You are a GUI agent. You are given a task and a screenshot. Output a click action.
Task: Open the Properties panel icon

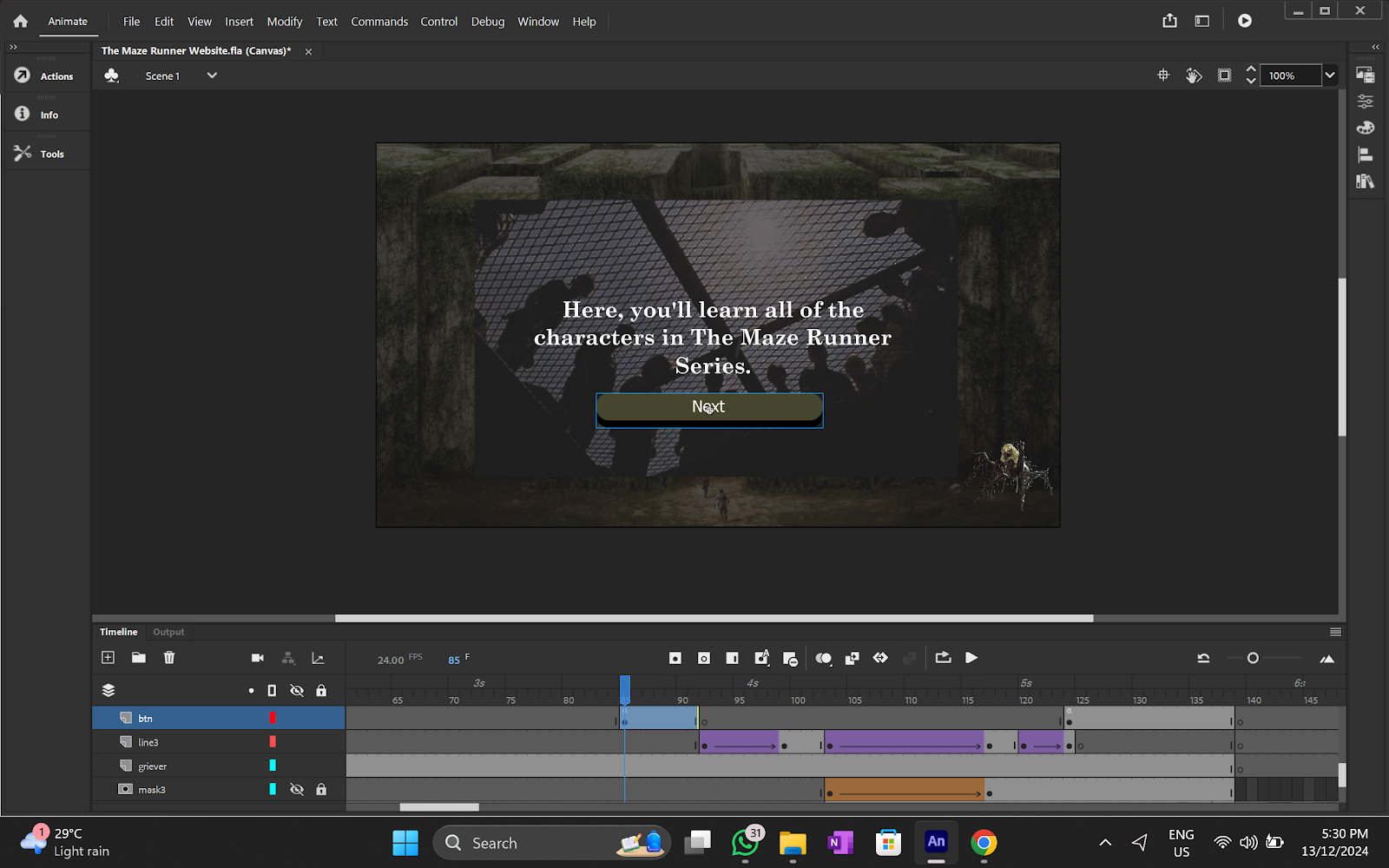coord(1365,102)
